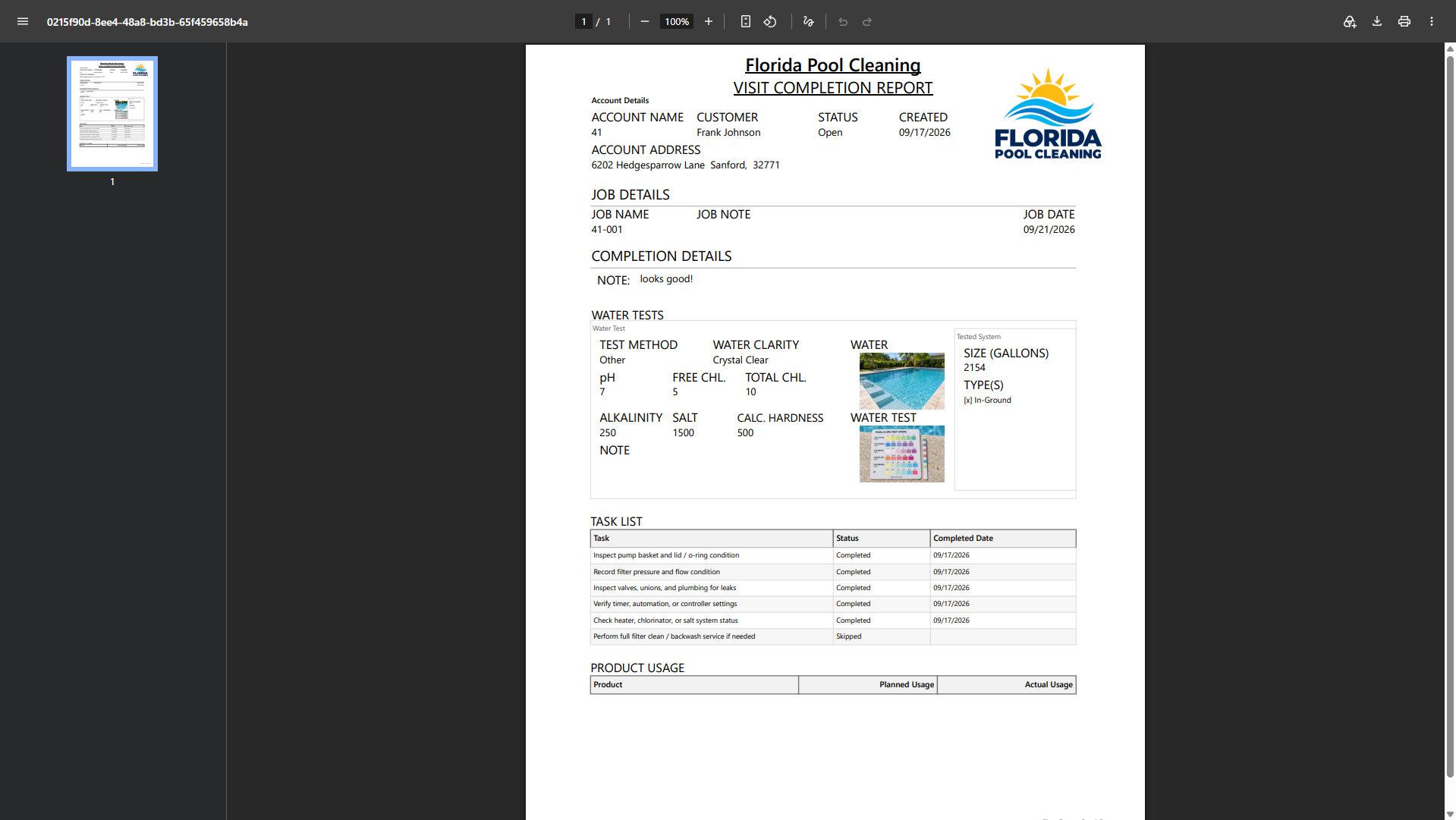Image resolution: width=1456 pixels, height=820 pixels.
Task: Click the 'Perform full filter clean' task
Action: (x=674, y=636)
